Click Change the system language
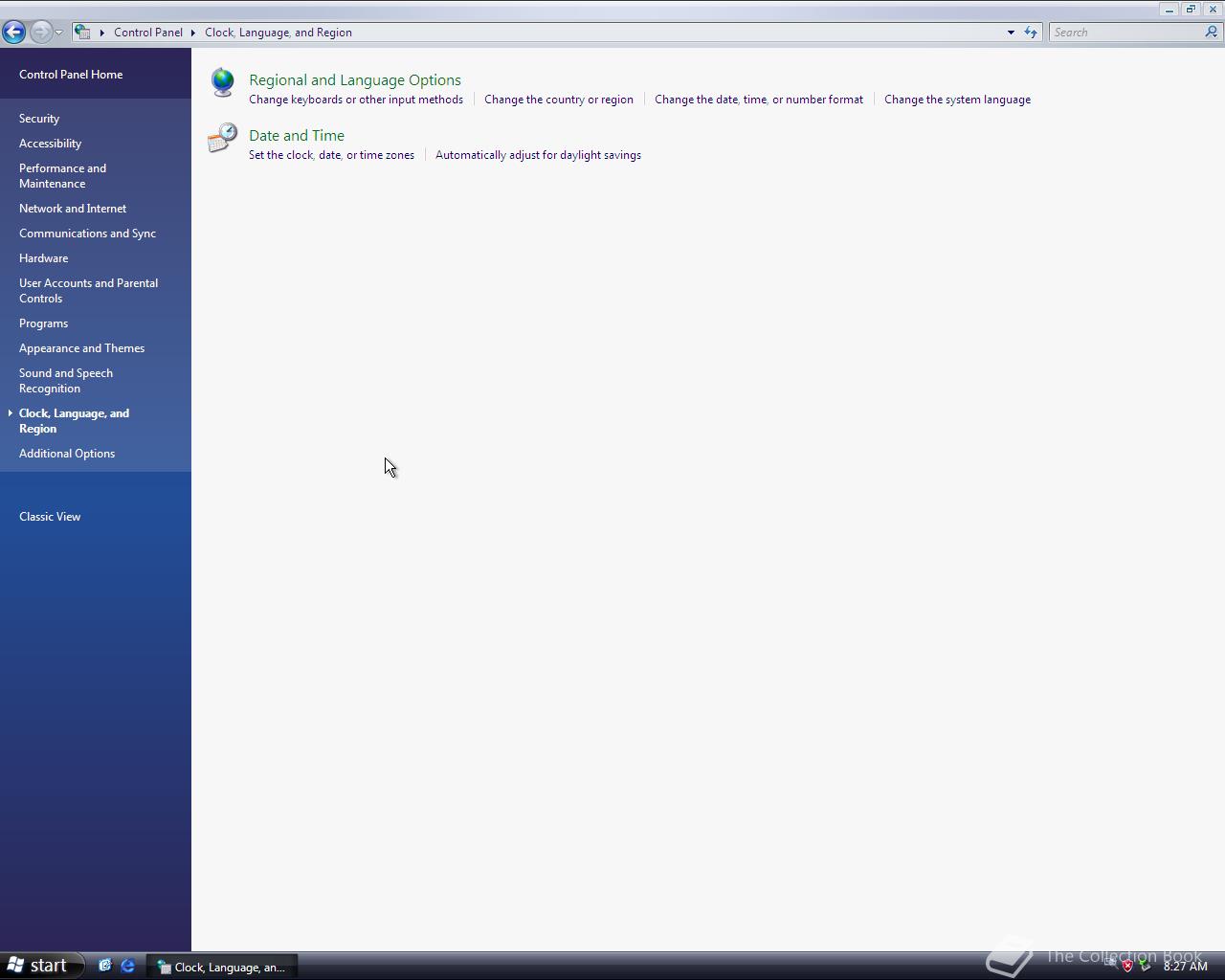 click(957, 100)
